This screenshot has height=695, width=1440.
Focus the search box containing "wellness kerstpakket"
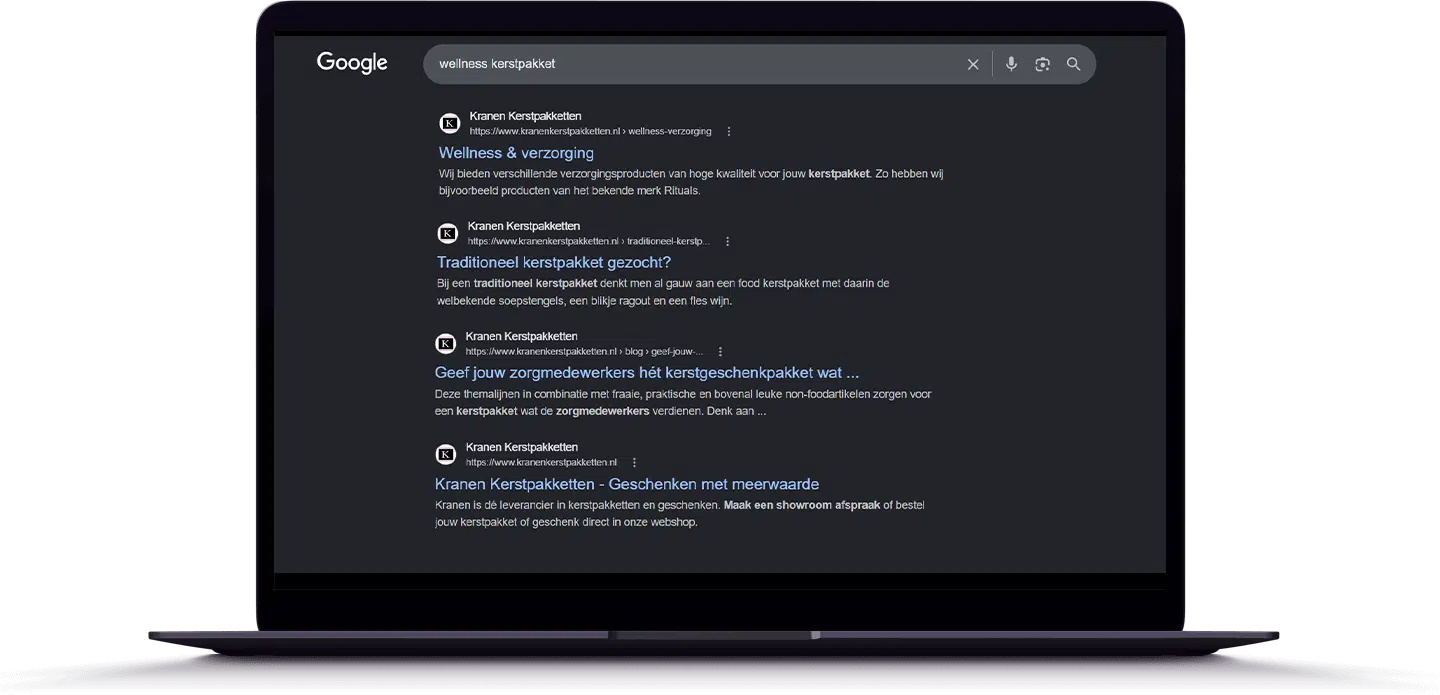(x=759, y=64)
